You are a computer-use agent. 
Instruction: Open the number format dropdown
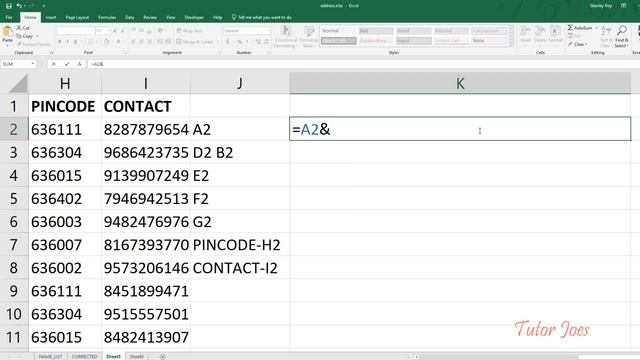(268, 31)
